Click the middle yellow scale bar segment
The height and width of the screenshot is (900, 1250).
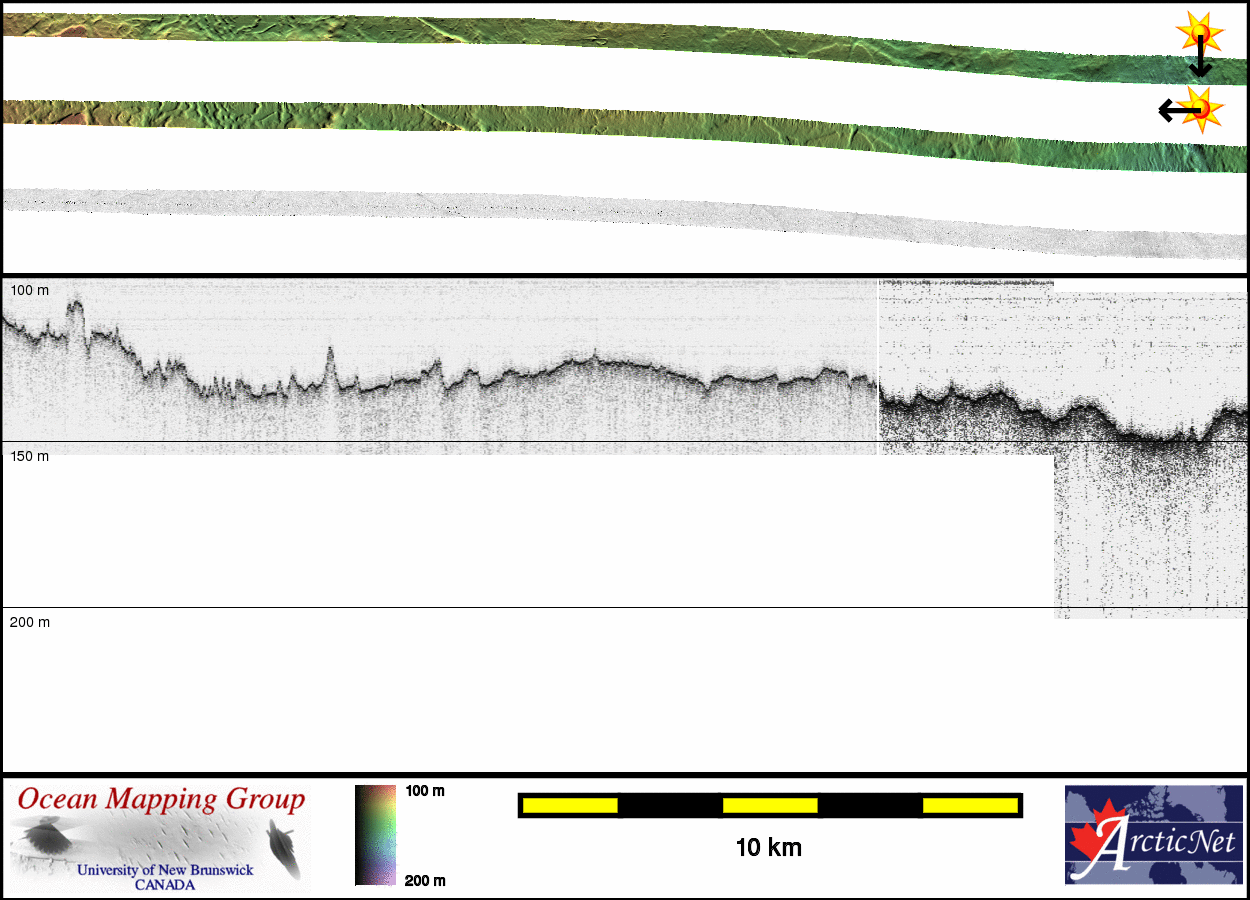coord(770,805)
